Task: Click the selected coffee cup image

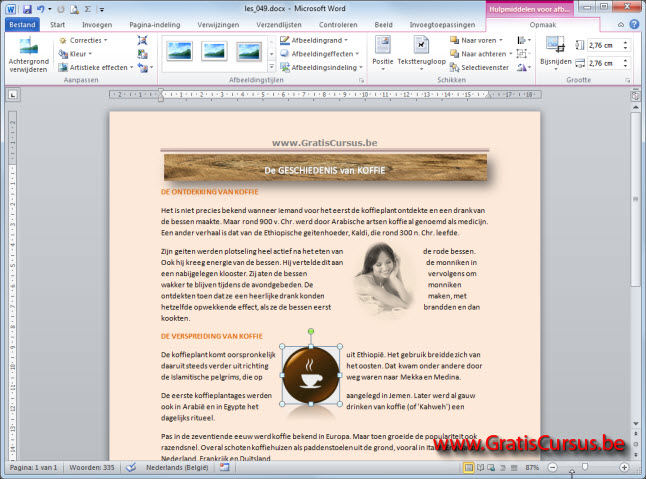Action: (x=311, y=375)
